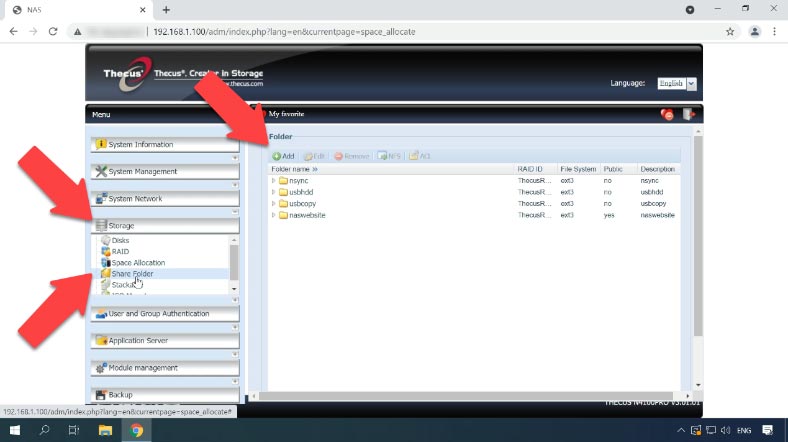Click the Disks icon in Storage list

pos(106,241)
